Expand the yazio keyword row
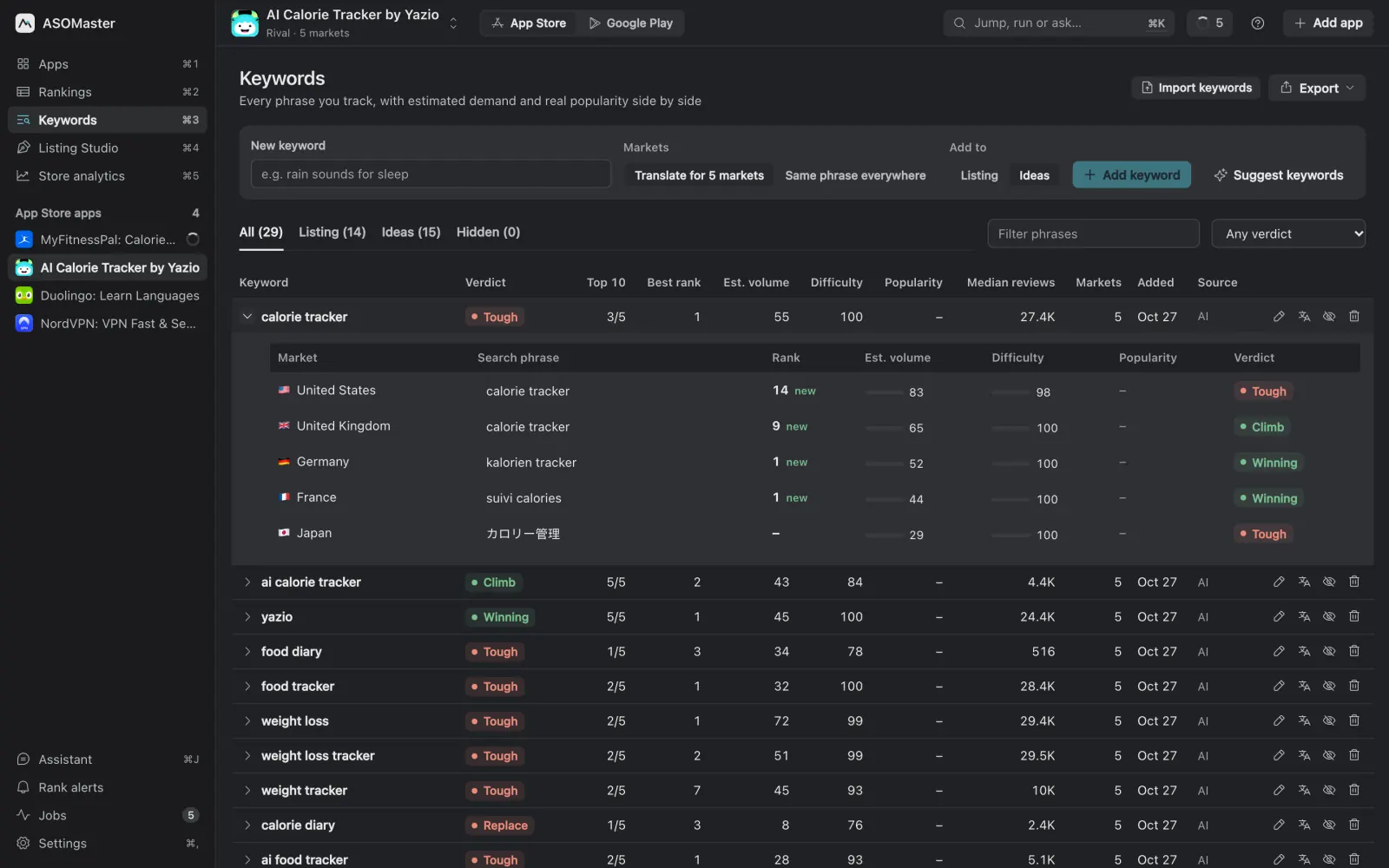The width and height of the screenshot is (1389, 868). pyautogui.click(x=247, y=617)
